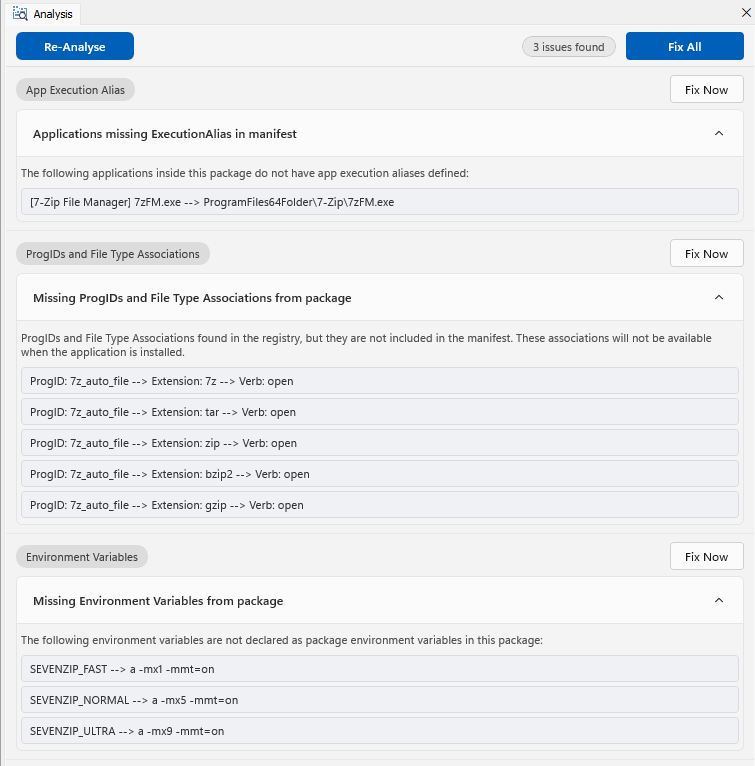Collapse Missing Environment Variables section chevron
Image resolution: width=755 pixels, height=766 pixels.
click(719, 600)
